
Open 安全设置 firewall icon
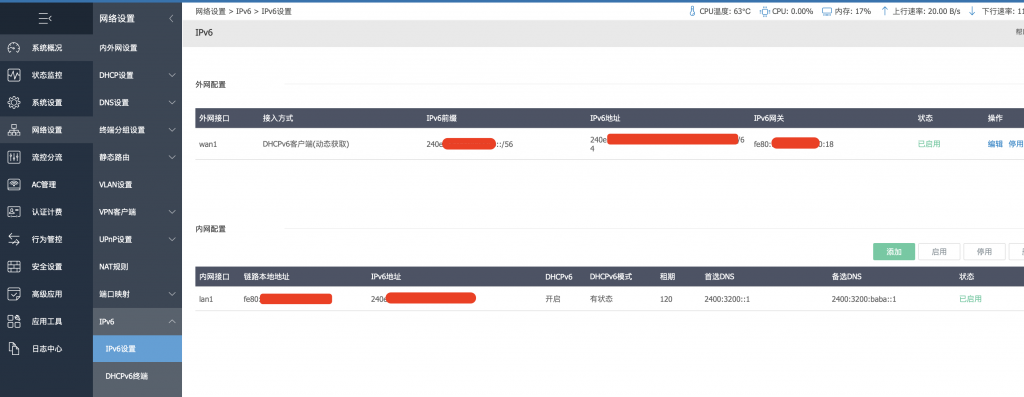[x=14, y=266]
